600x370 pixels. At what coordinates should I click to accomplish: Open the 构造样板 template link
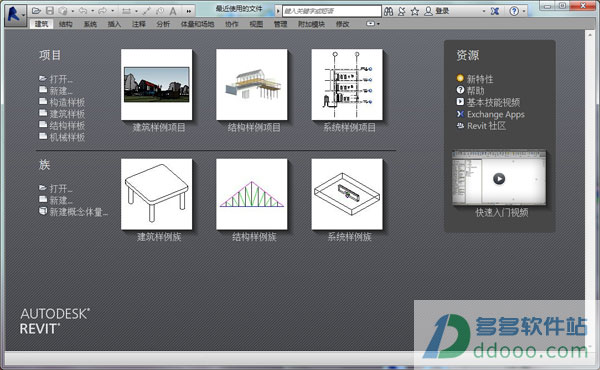pyautogui.click(x=67, y=102)
